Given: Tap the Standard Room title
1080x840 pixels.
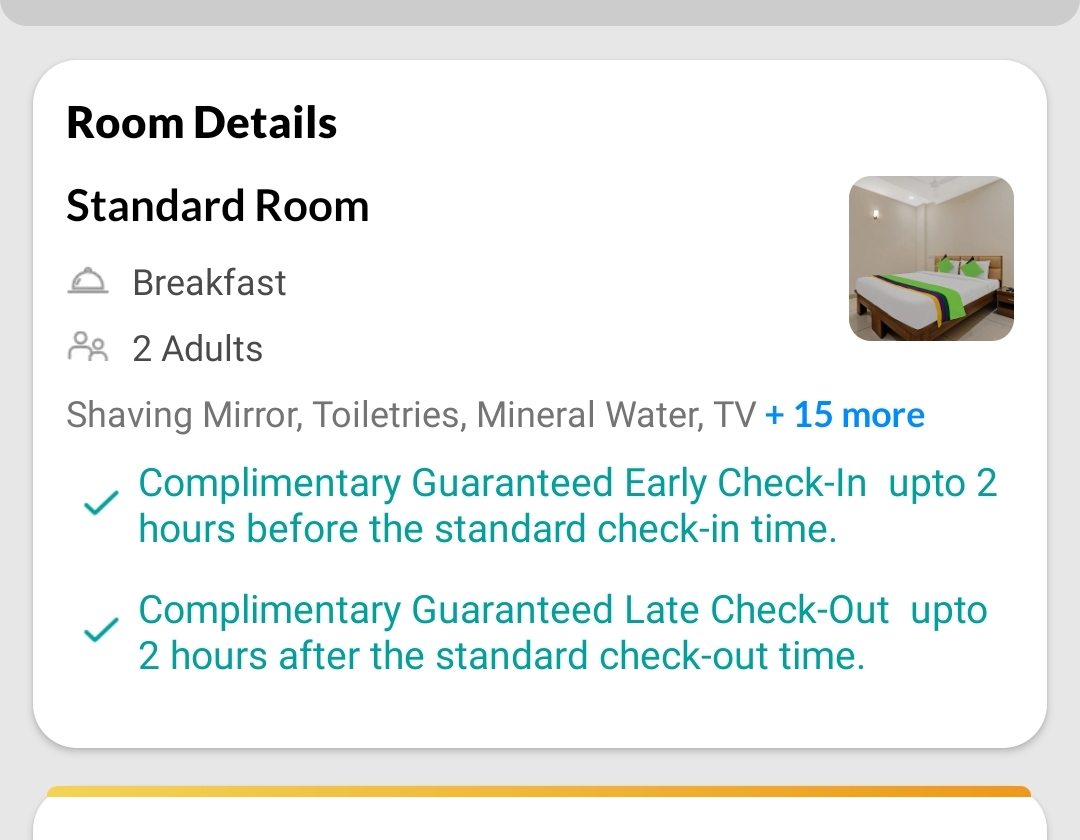Looking at the screenshot, I should tap(218, 205).
